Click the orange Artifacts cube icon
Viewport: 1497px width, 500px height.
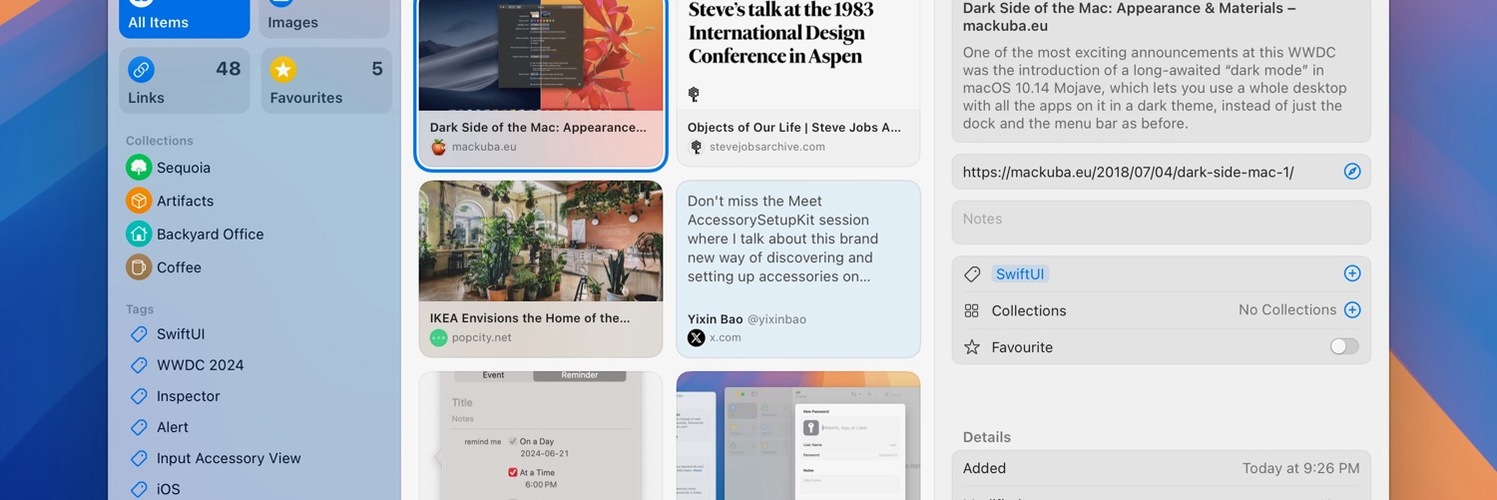[139, 201]
